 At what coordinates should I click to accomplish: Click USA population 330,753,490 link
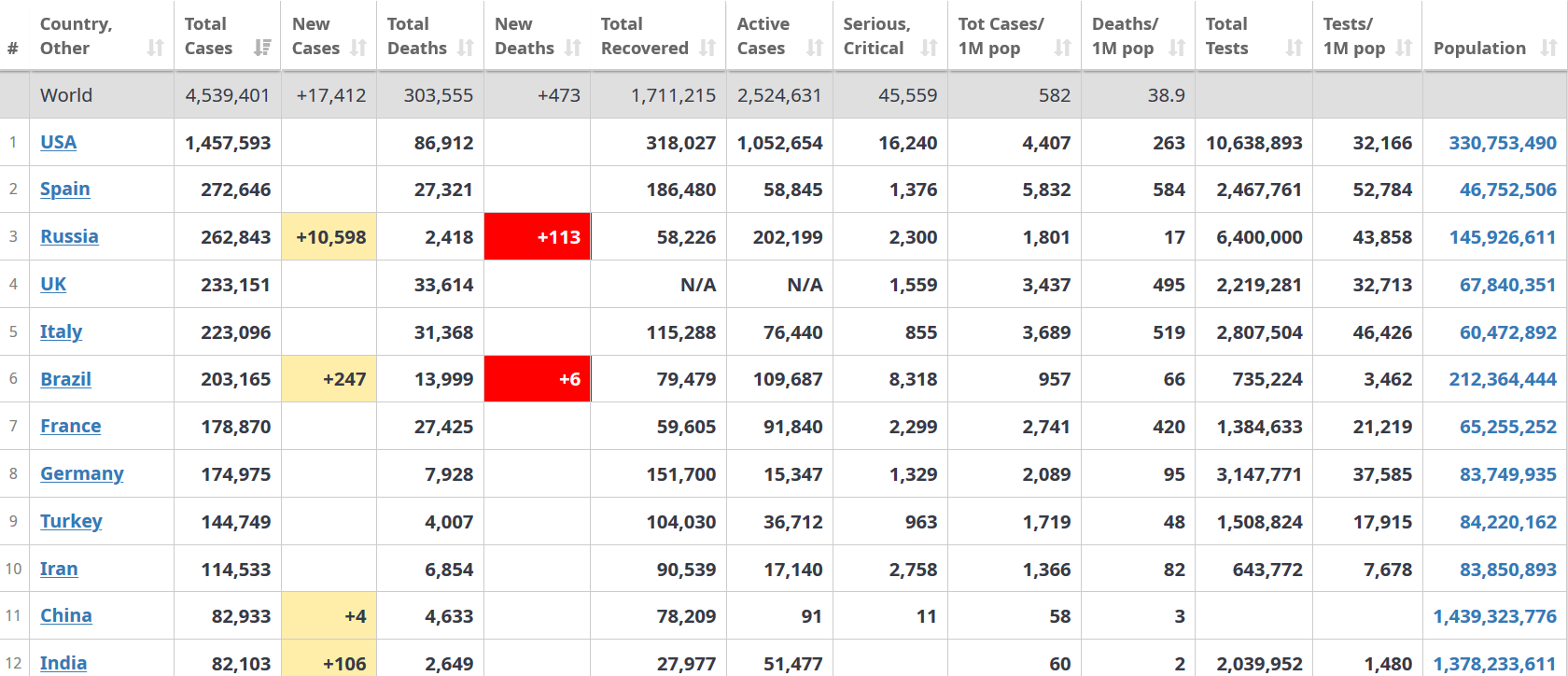coord(1503,143)
